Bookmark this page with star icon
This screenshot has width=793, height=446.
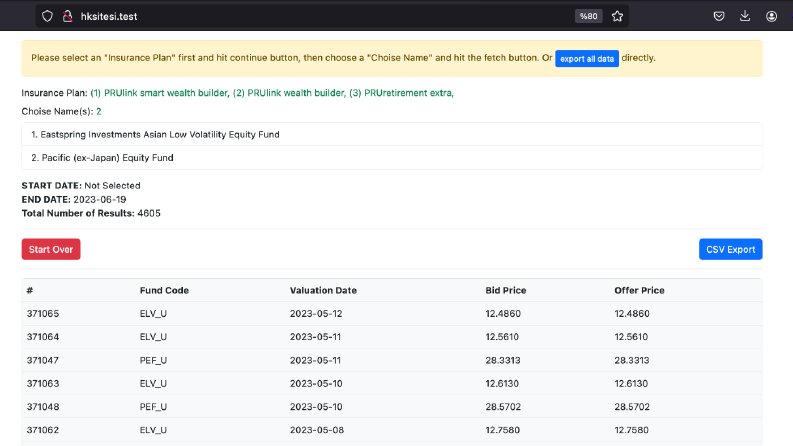(617, 16)
